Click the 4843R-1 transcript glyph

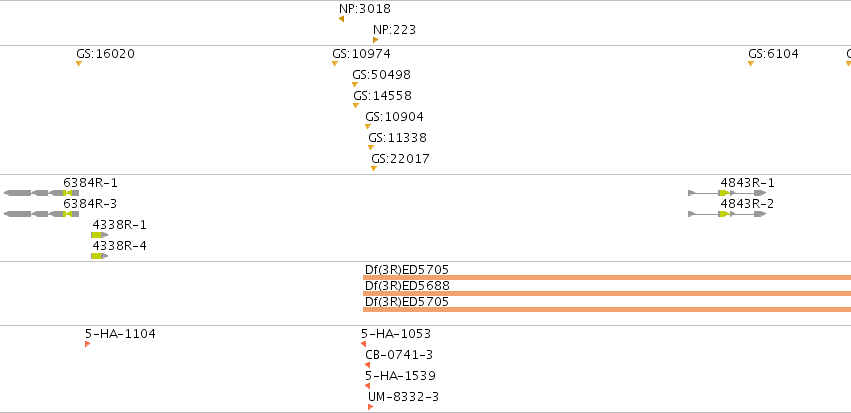[x=727, y=193]
